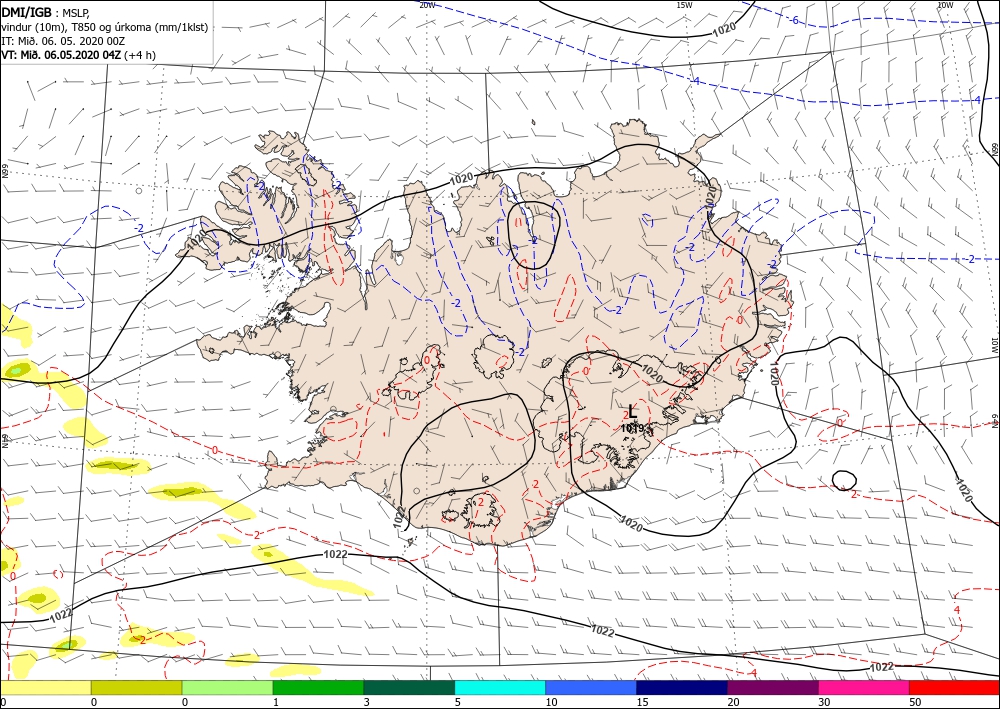Click the legend value '15'
Screen dimensions: 1000x709
click(x=641, y=702)
